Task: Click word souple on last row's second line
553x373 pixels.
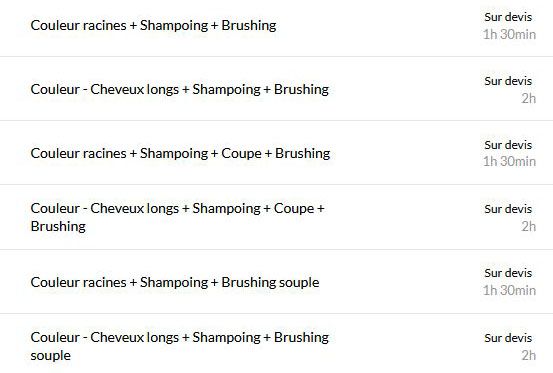Action: [51, 356]
